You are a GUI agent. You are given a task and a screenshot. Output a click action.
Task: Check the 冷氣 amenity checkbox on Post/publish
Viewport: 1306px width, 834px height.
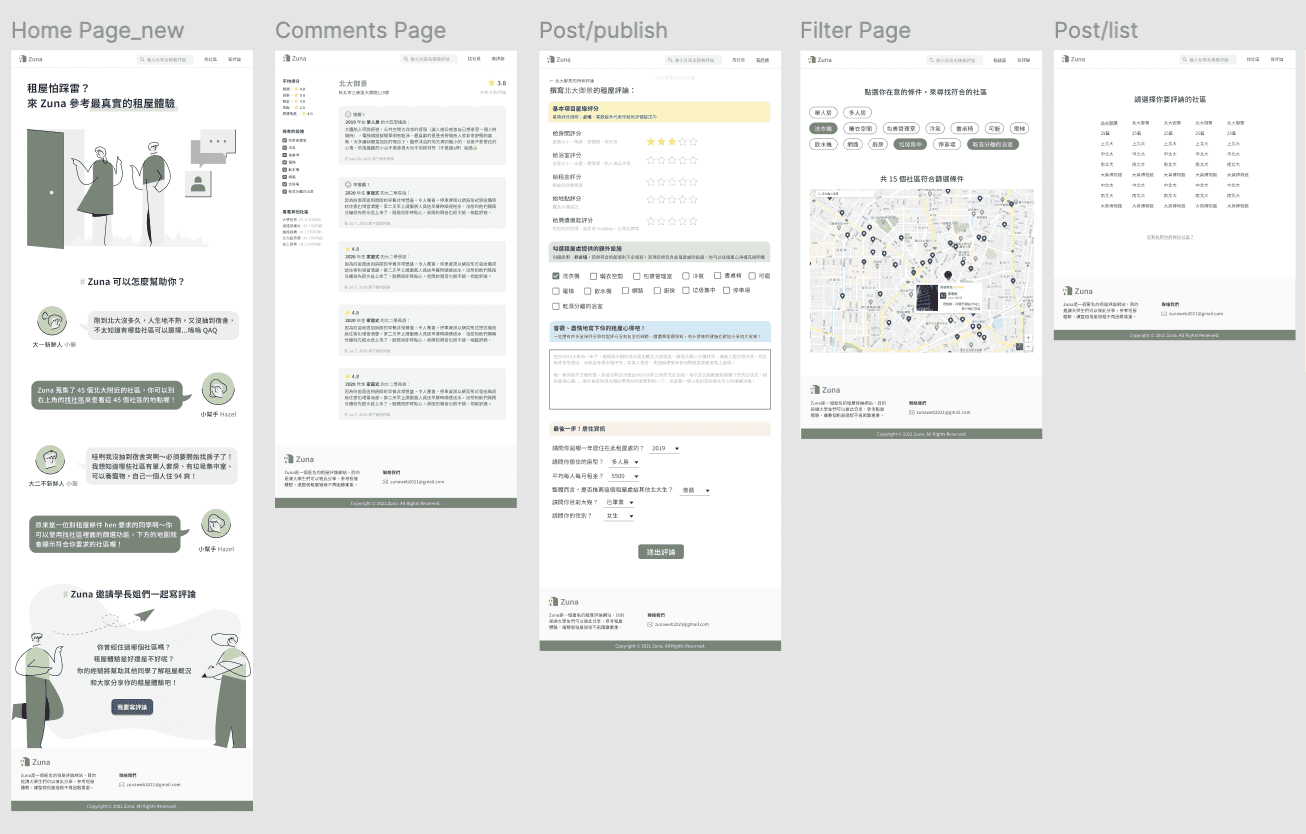685,276
